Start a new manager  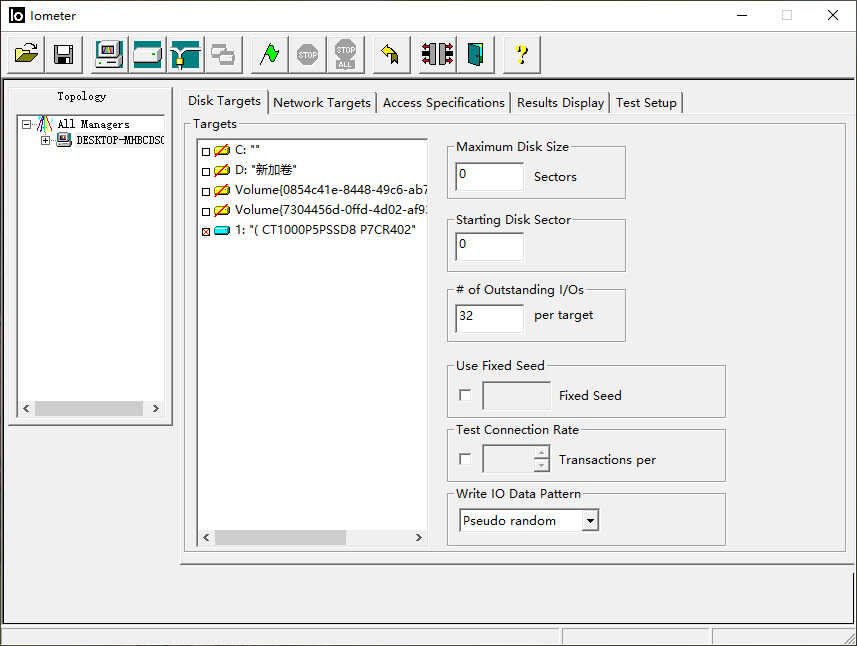click(x=109, y=54)
